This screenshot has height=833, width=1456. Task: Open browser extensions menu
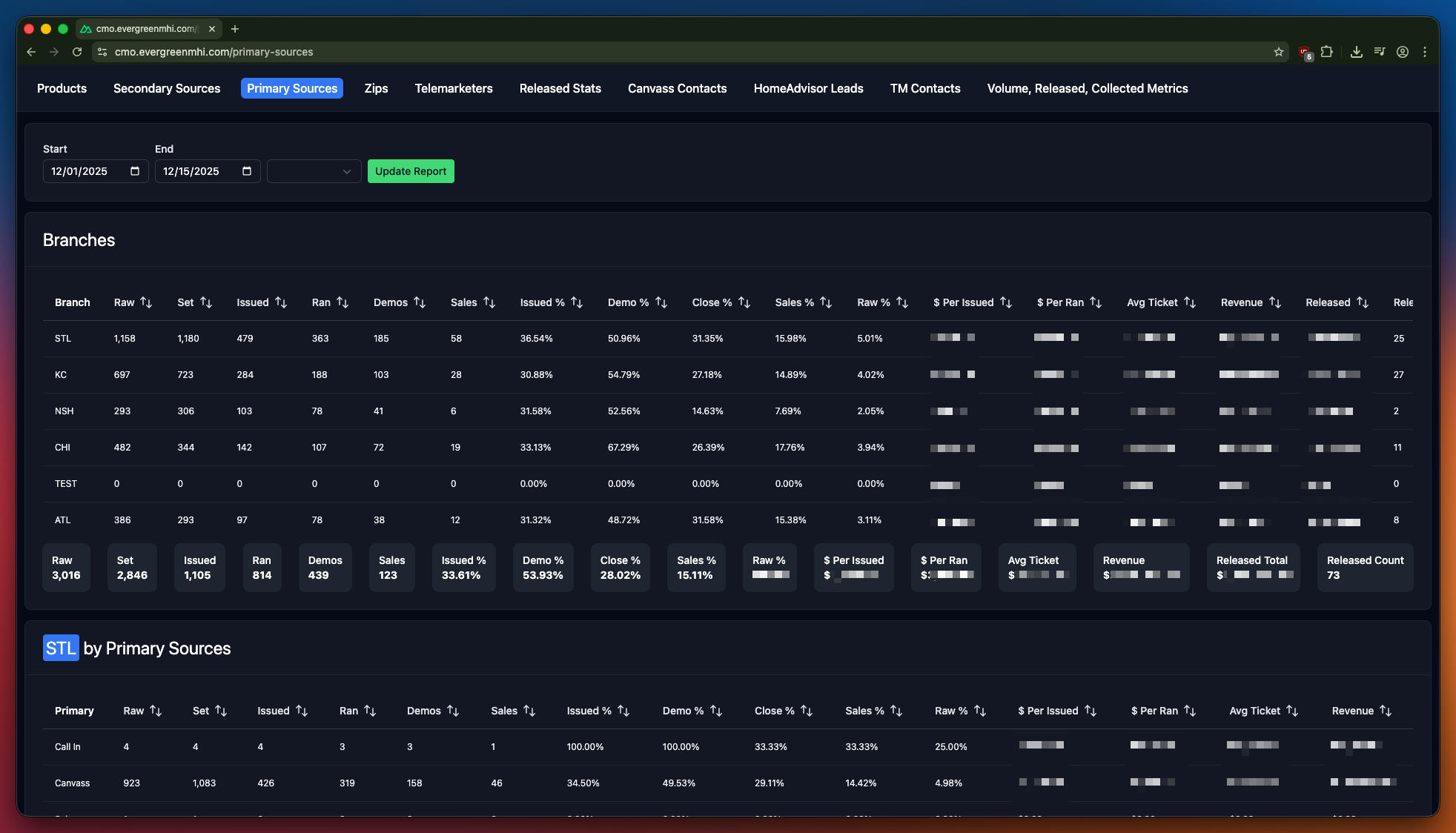pos(1328,52)
